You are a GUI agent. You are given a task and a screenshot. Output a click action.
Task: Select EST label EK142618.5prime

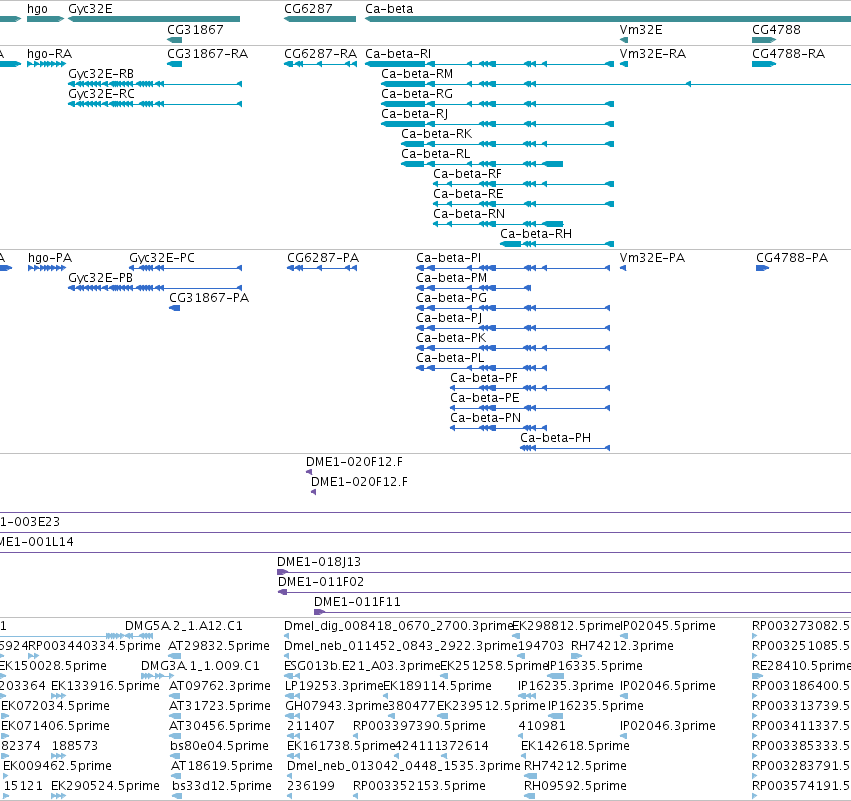pyautogui.click(x=575, y=746)
